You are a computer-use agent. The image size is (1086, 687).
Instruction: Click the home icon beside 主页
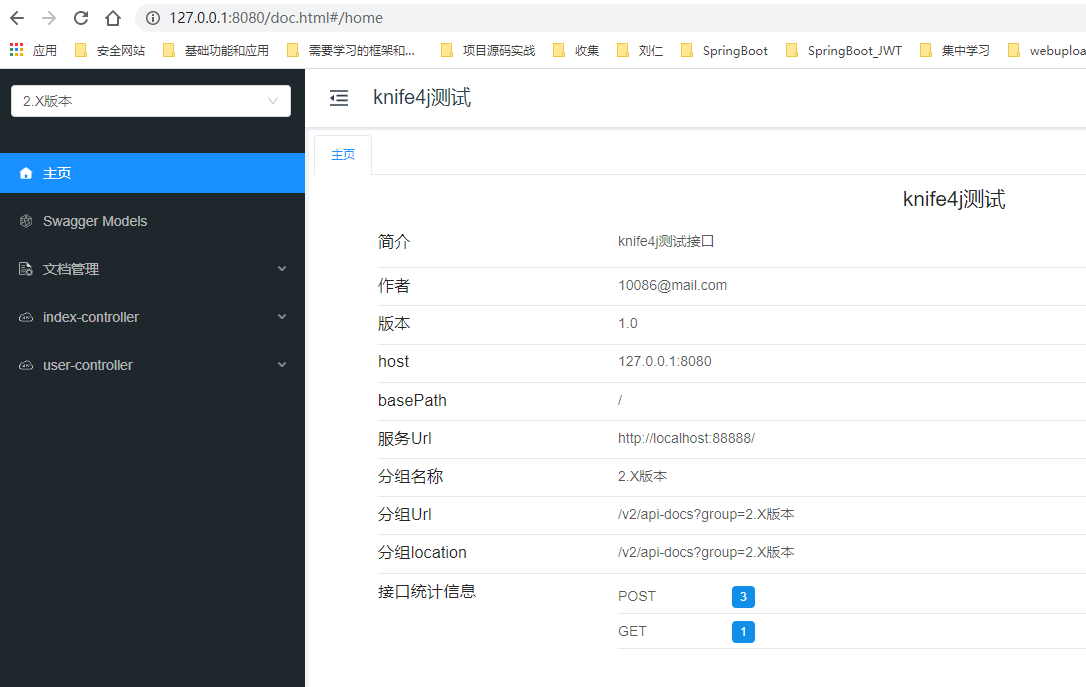tap(26, 173)
